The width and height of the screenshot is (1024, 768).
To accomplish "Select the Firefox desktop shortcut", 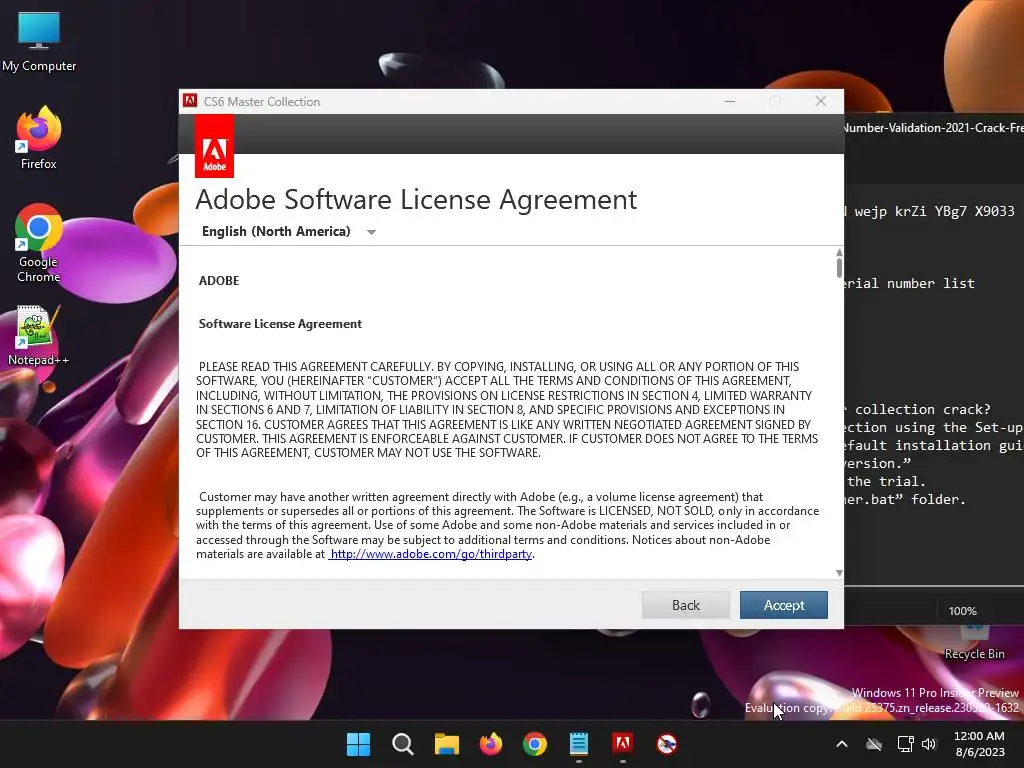I will pos(39,138).
